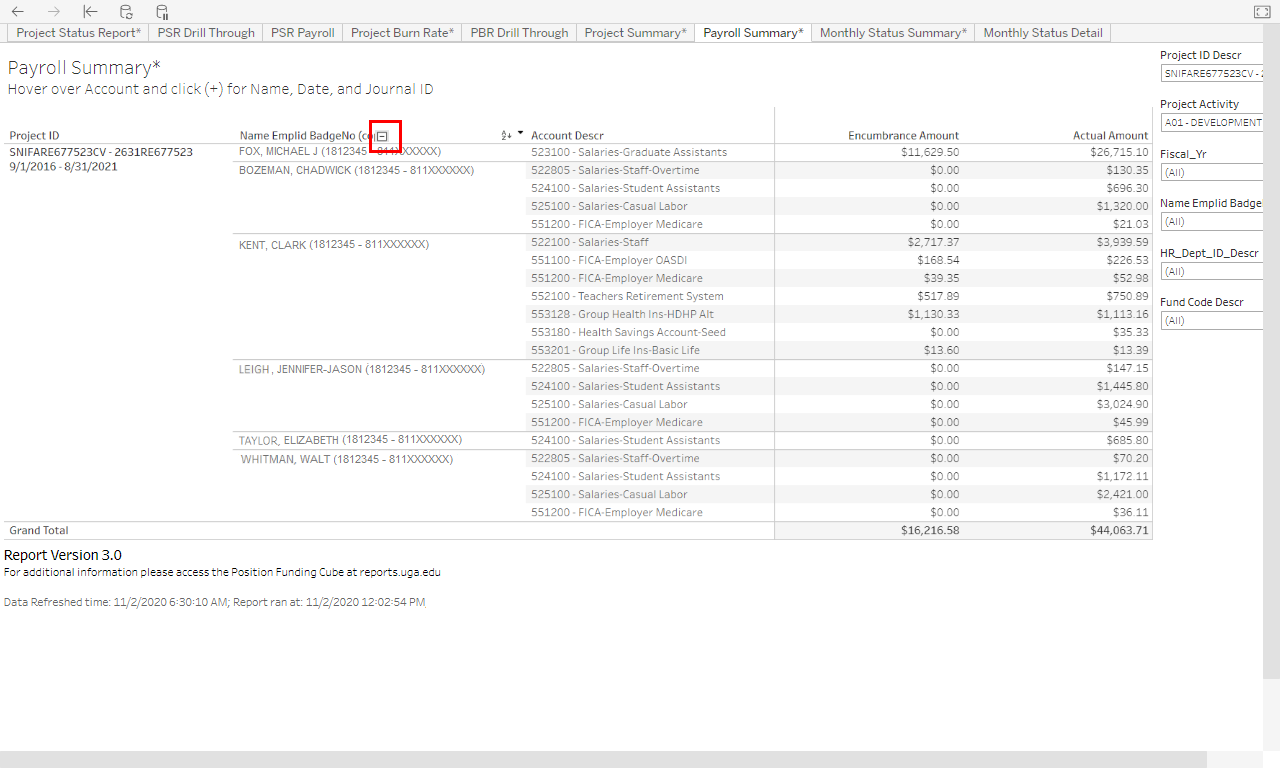Click the $3,939.59 actual amount
This screenshot has width=1280, height=768.
(x=1122, y=242)
